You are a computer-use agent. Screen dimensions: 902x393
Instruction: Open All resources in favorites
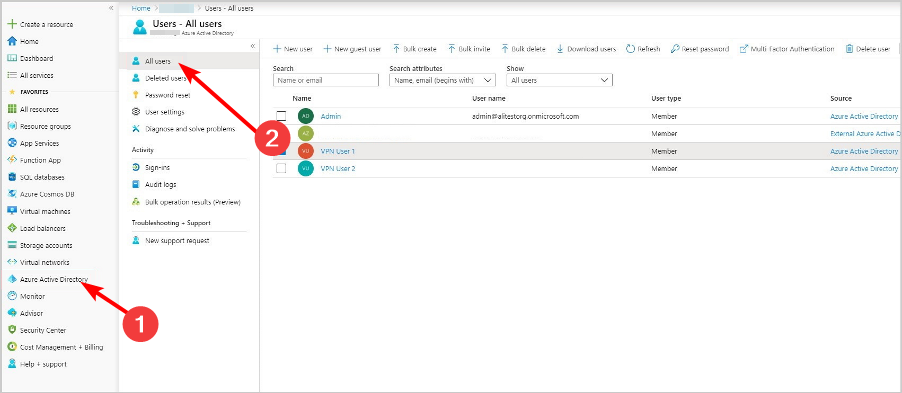[x=39, y=109]
